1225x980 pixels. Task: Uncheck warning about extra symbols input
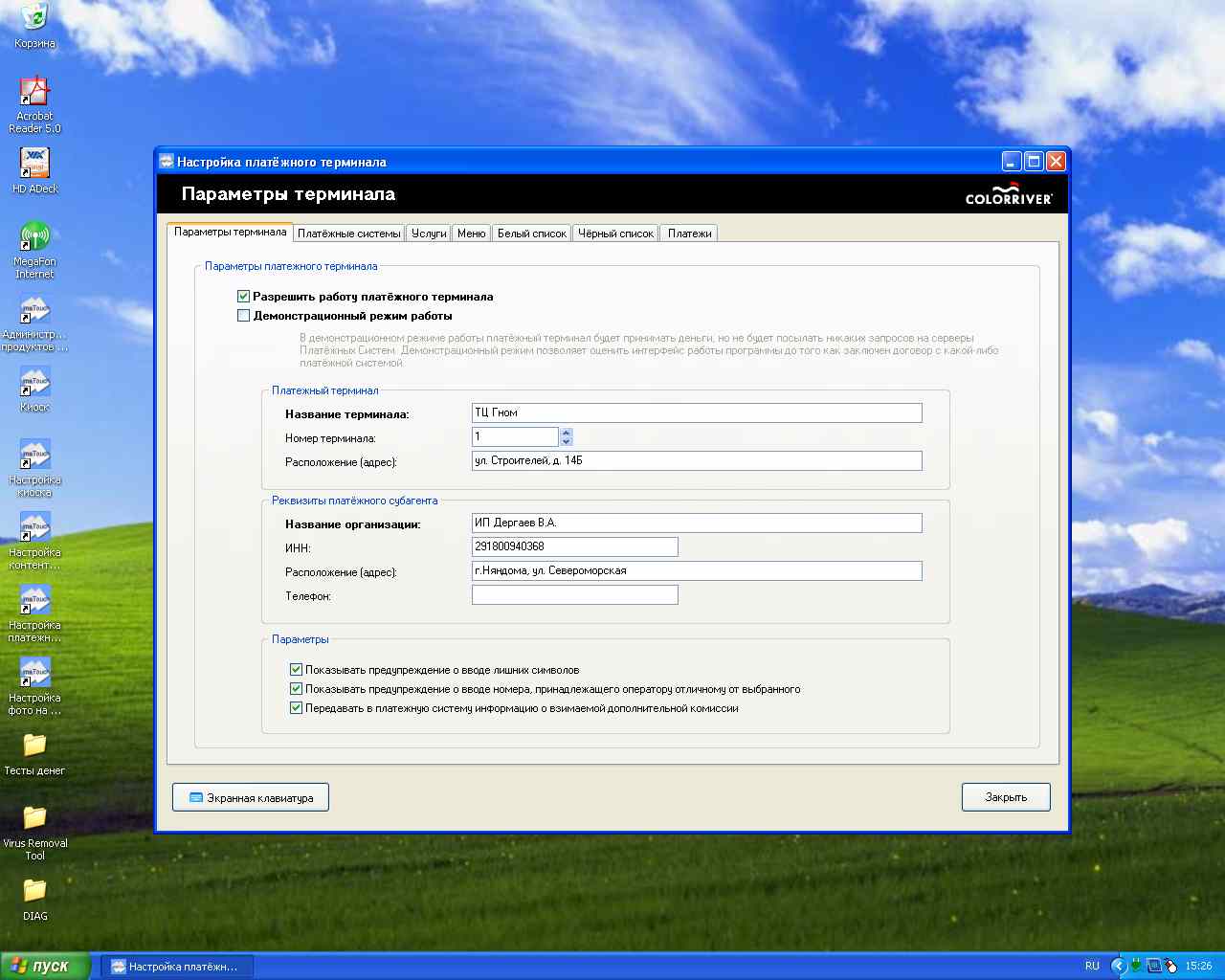[x=296, y=670]
